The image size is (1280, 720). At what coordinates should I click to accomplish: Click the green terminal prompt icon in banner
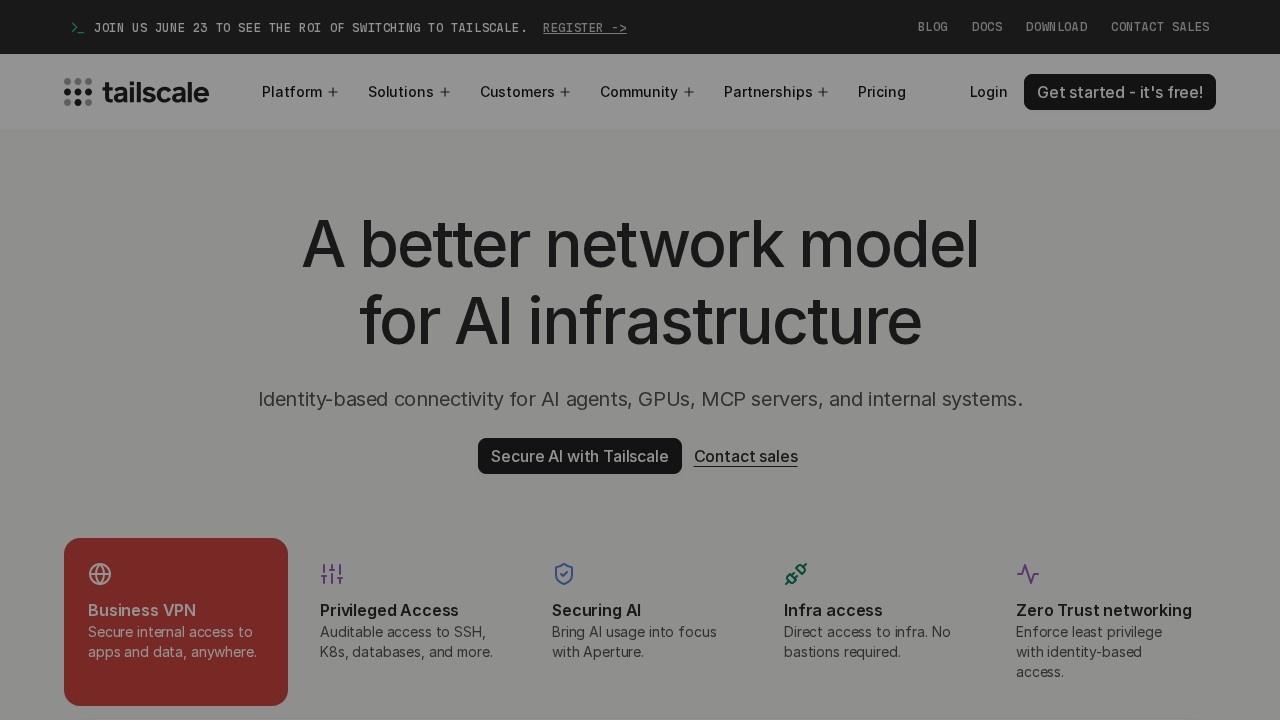[x=77, y=28]
